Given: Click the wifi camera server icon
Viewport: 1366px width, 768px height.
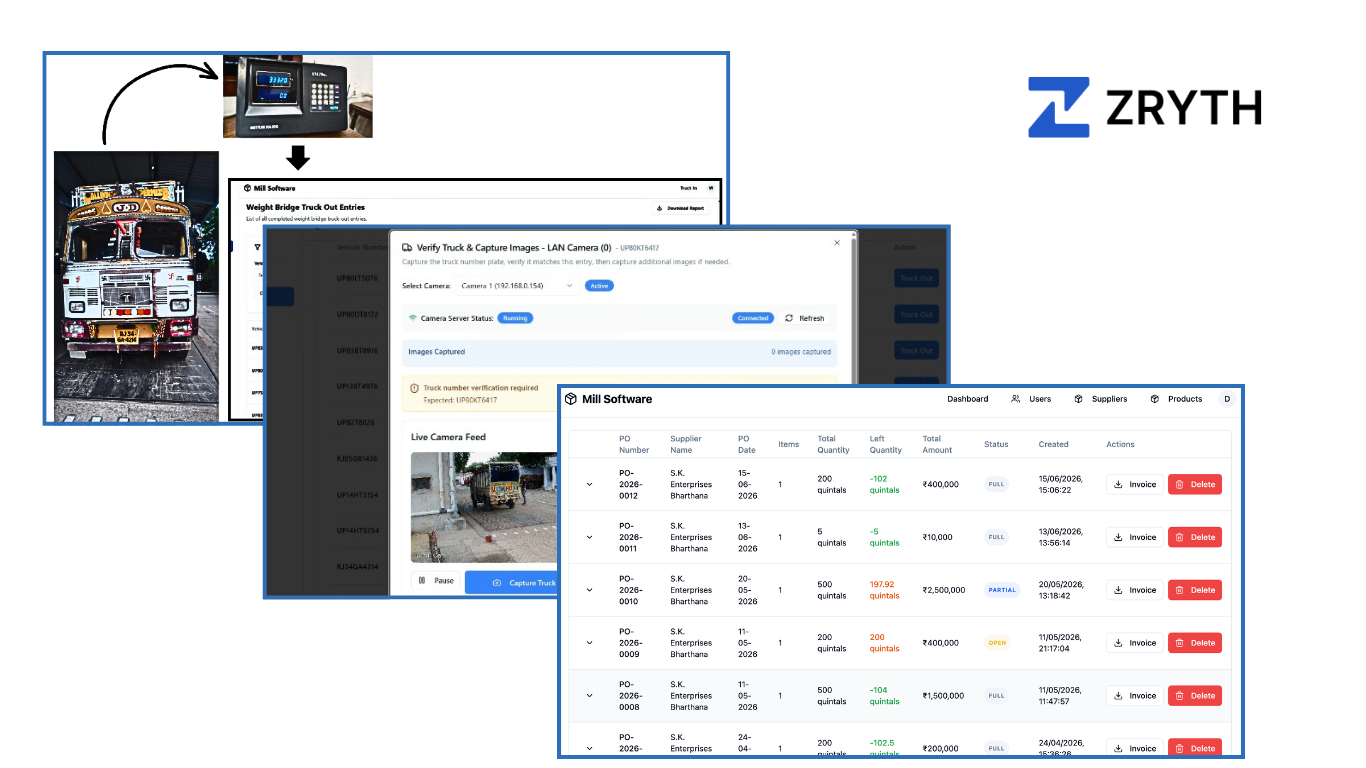Looking at the screenshot, I should (412, 318).
